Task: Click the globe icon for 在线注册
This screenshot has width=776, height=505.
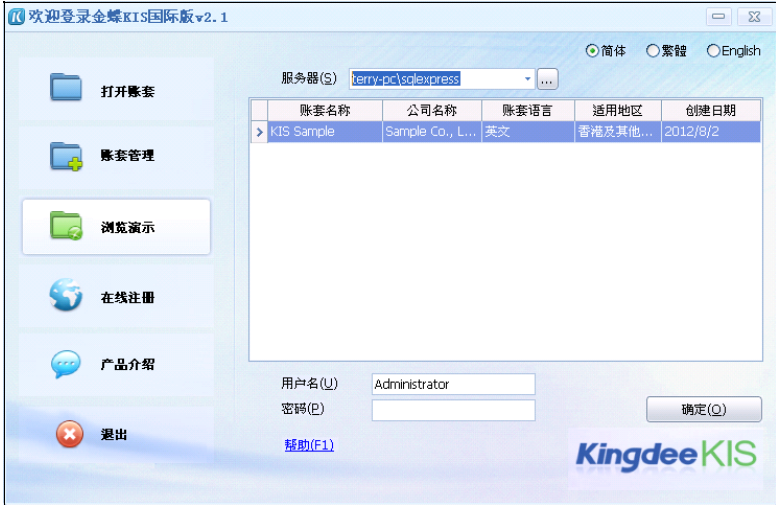Action: pyautogui.click(x=66, y=296)
